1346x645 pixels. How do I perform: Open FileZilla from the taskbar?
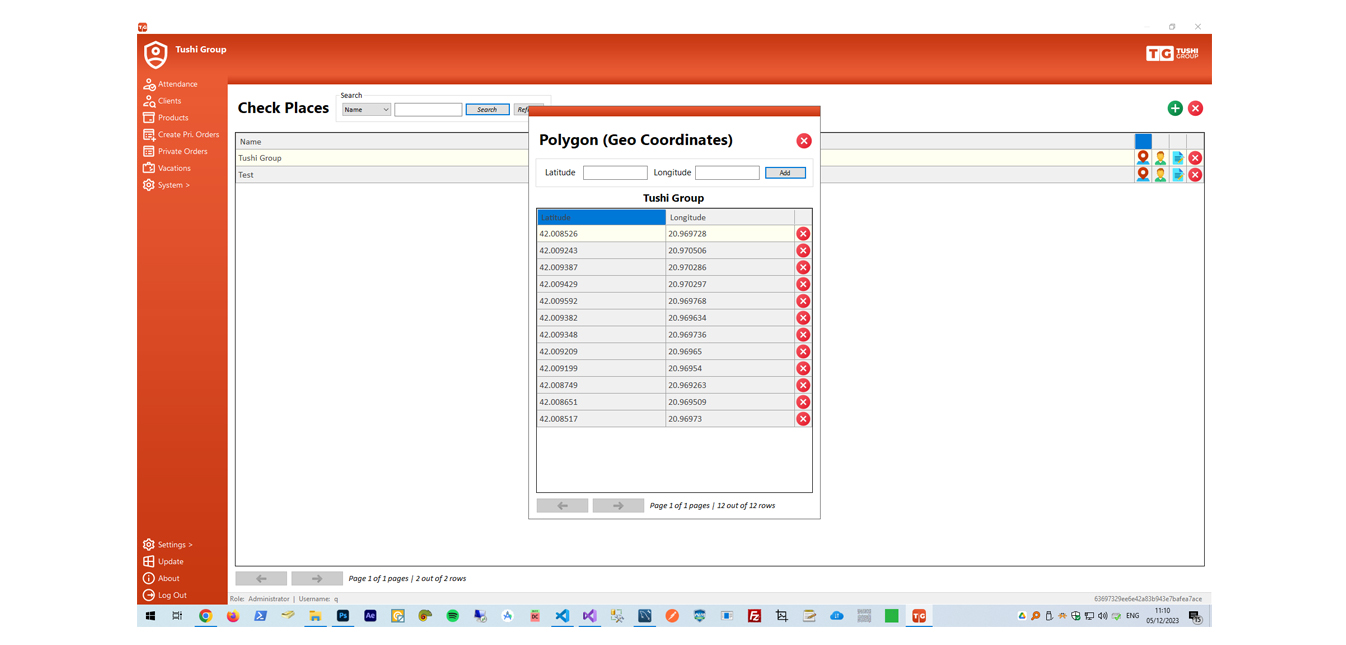tap(755, 616)
